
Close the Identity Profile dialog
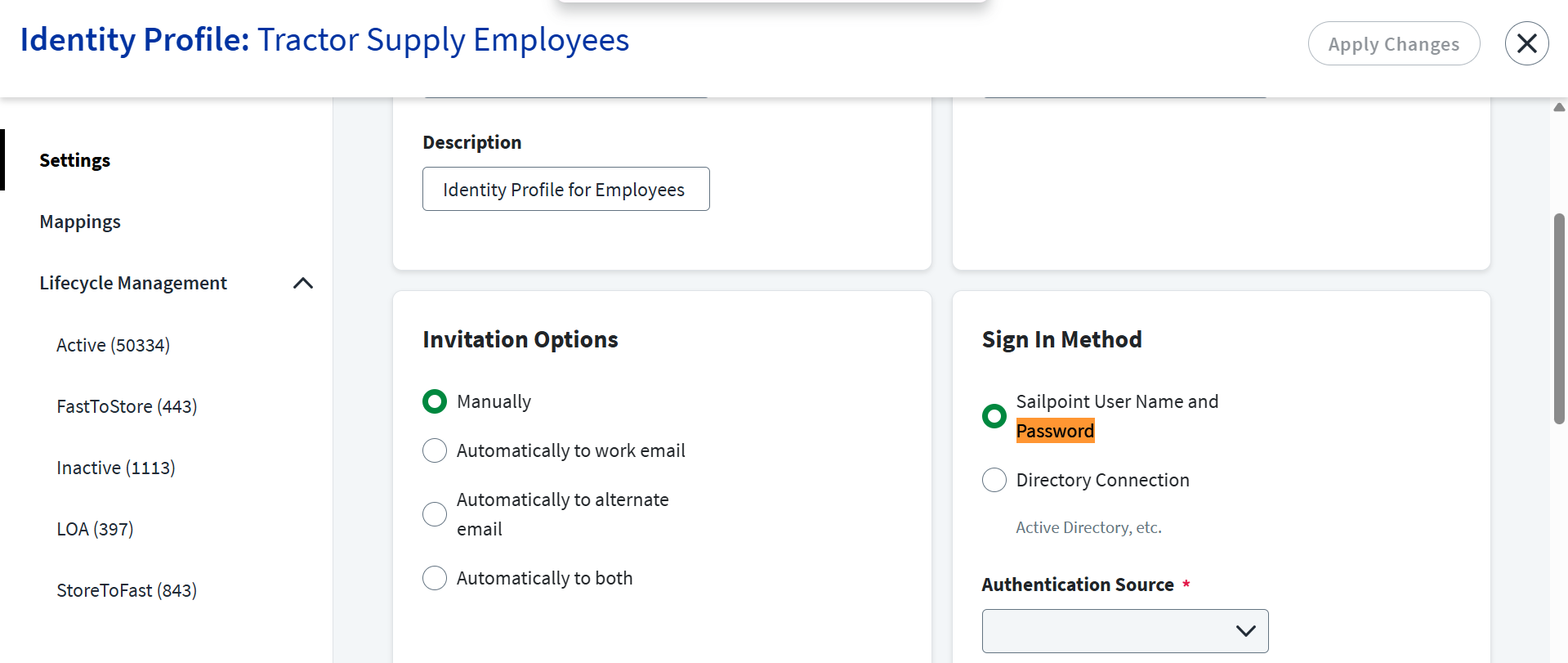pos(1526,43)
